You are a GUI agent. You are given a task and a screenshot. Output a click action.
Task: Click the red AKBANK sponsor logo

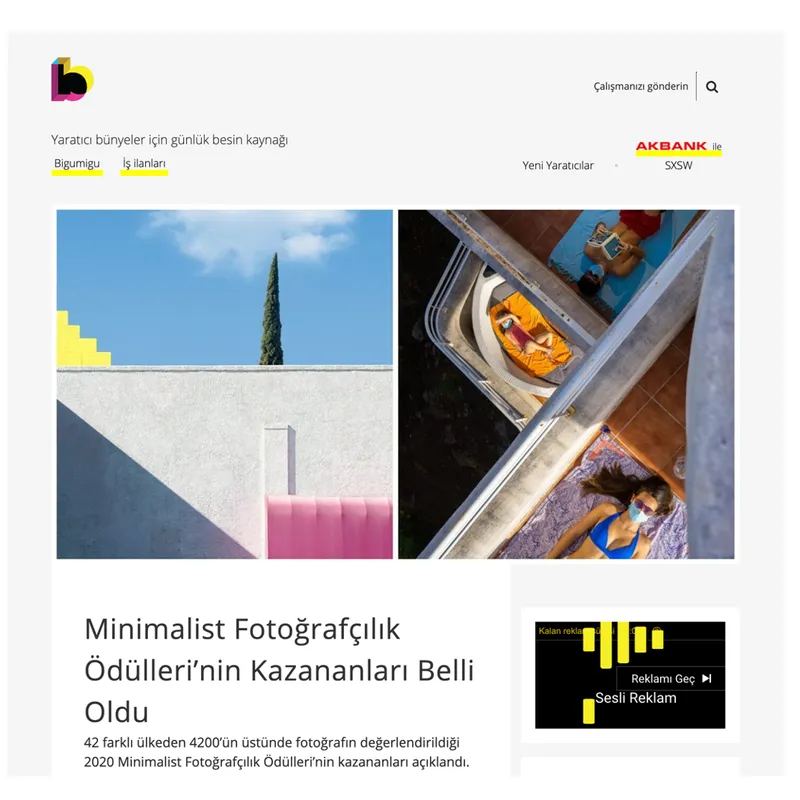point(671,146)
